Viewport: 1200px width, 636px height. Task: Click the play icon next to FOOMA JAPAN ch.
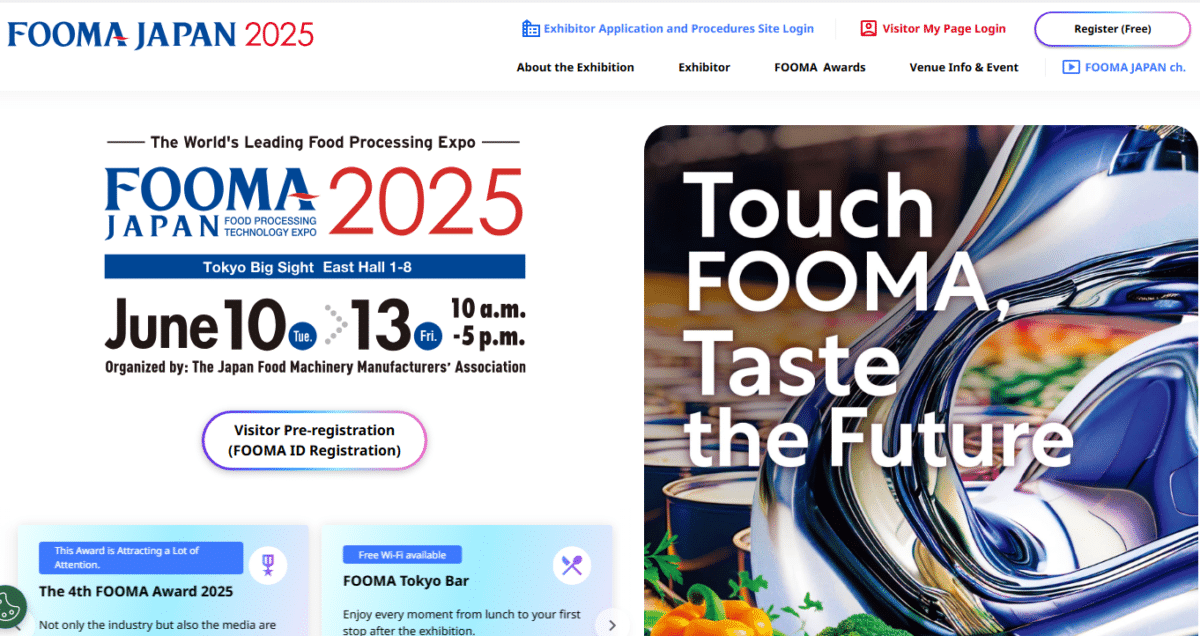(x=1071, y=67)
